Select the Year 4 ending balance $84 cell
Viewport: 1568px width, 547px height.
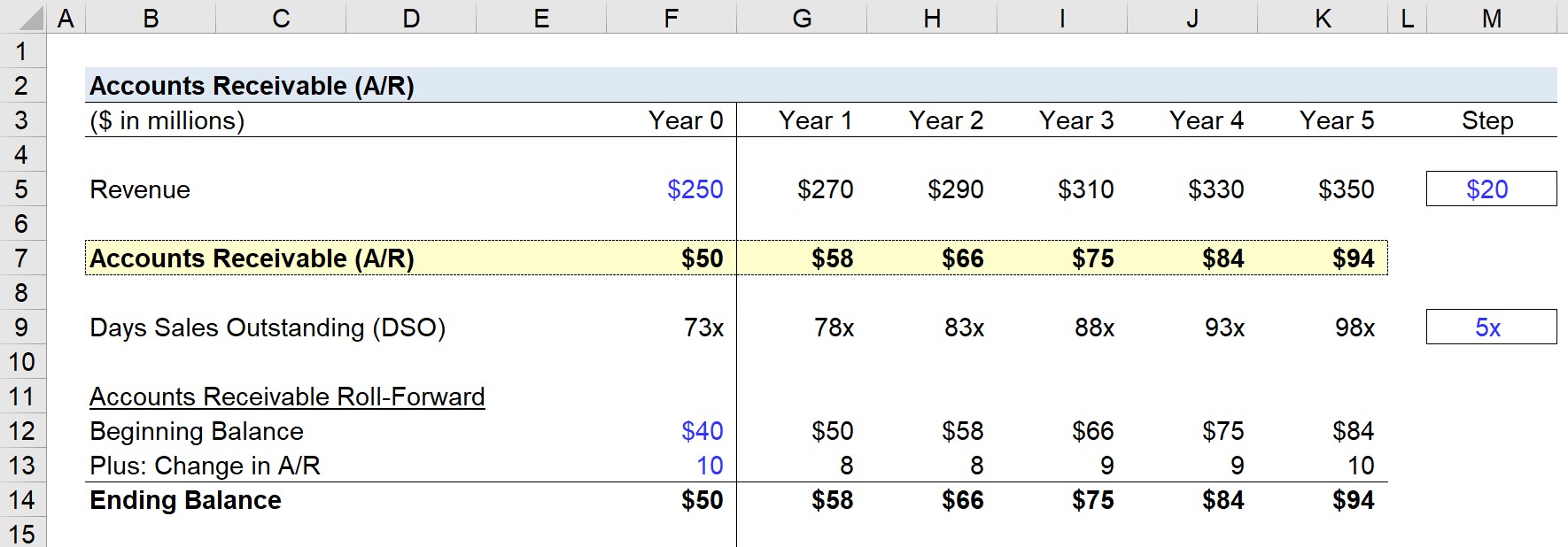coord(1192,500)
